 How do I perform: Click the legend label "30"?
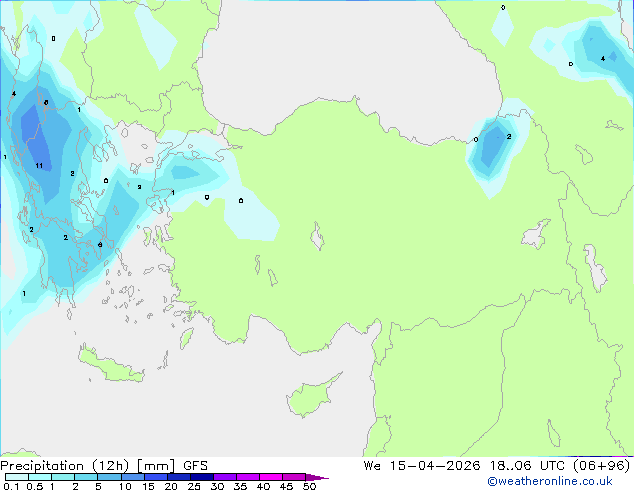coord(217,486)
